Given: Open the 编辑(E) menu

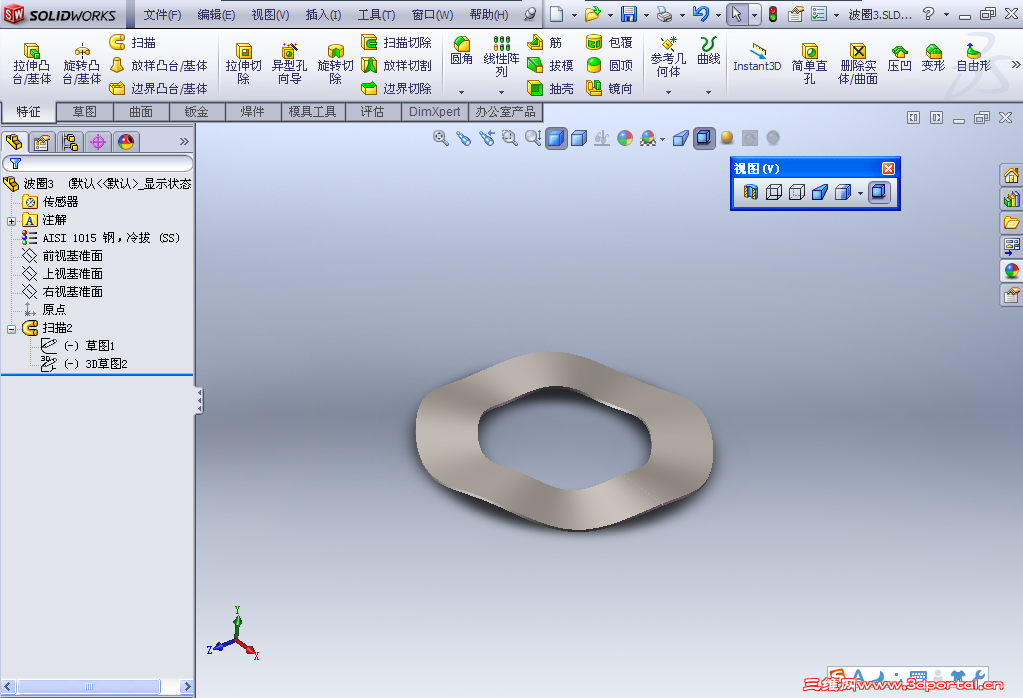Looking at the screenshot, I should (216, 14).
